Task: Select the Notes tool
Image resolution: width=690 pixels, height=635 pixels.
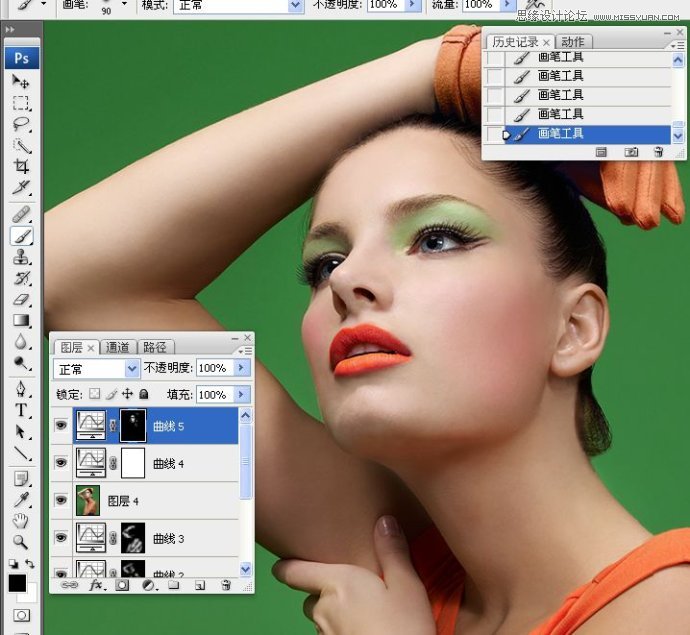Action: 20,479
